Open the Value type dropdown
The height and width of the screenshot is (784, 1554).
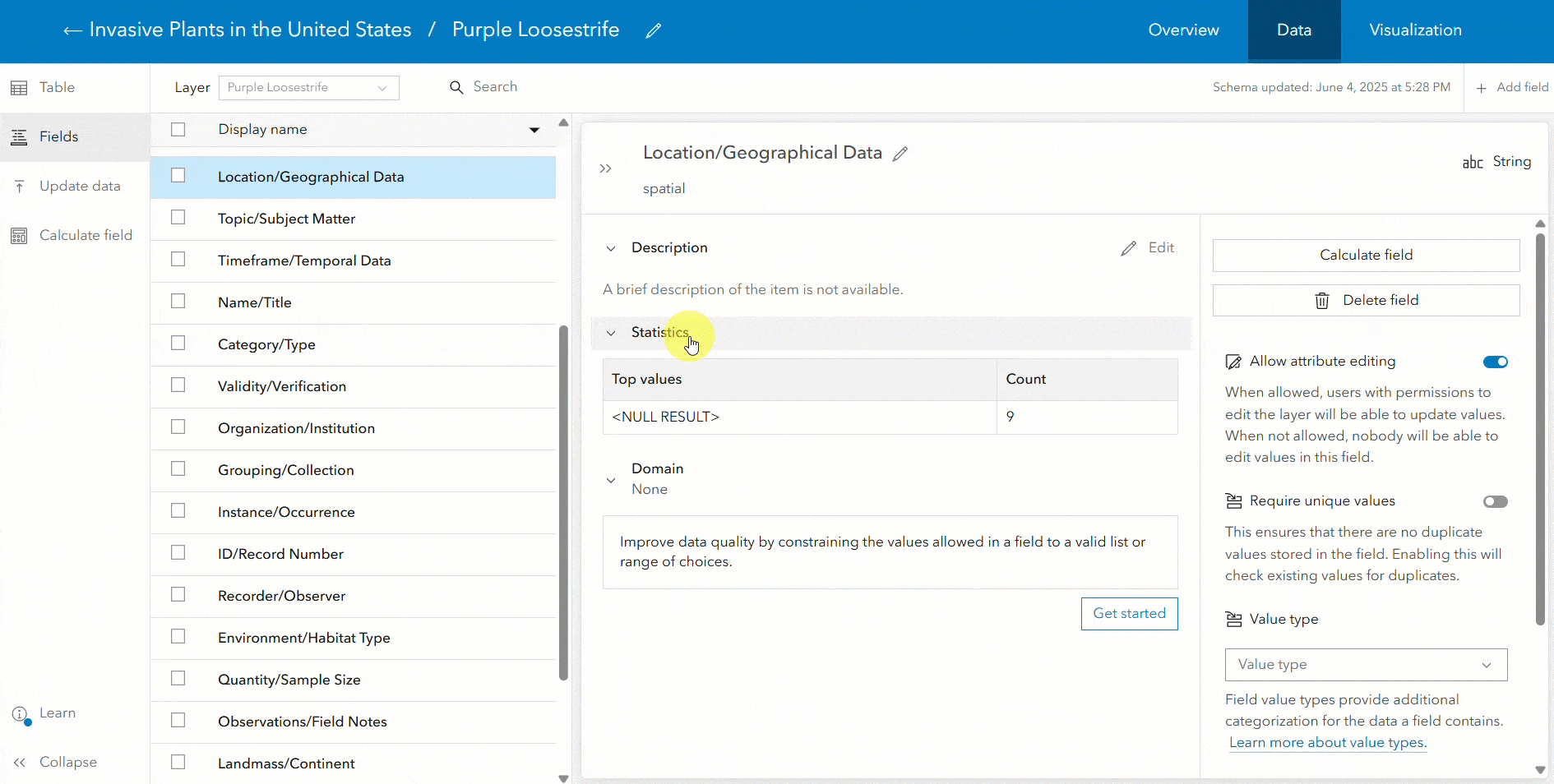[x=1366, y=665]
